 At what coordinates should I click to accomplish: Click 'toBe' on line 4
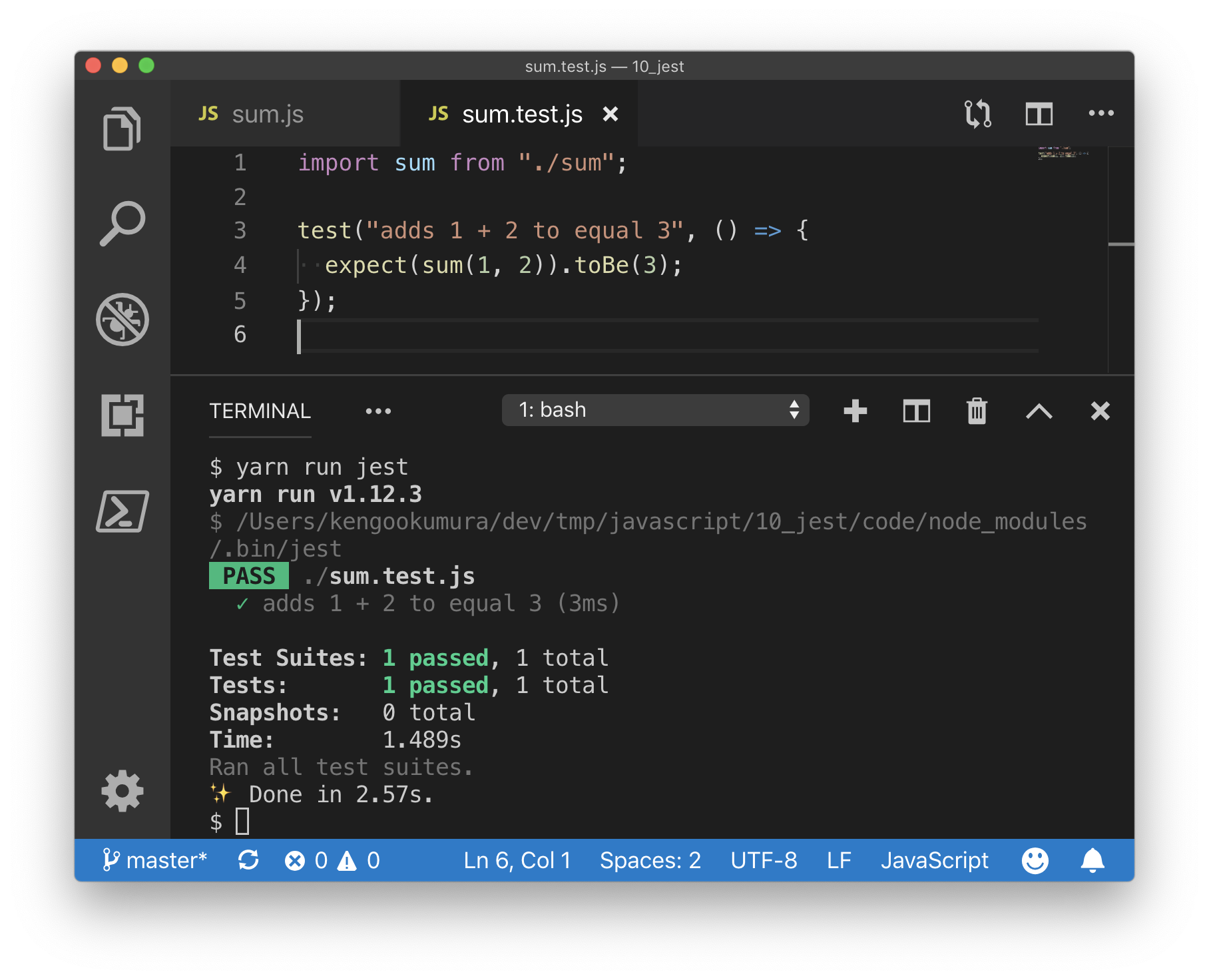(x=601, y=265)
